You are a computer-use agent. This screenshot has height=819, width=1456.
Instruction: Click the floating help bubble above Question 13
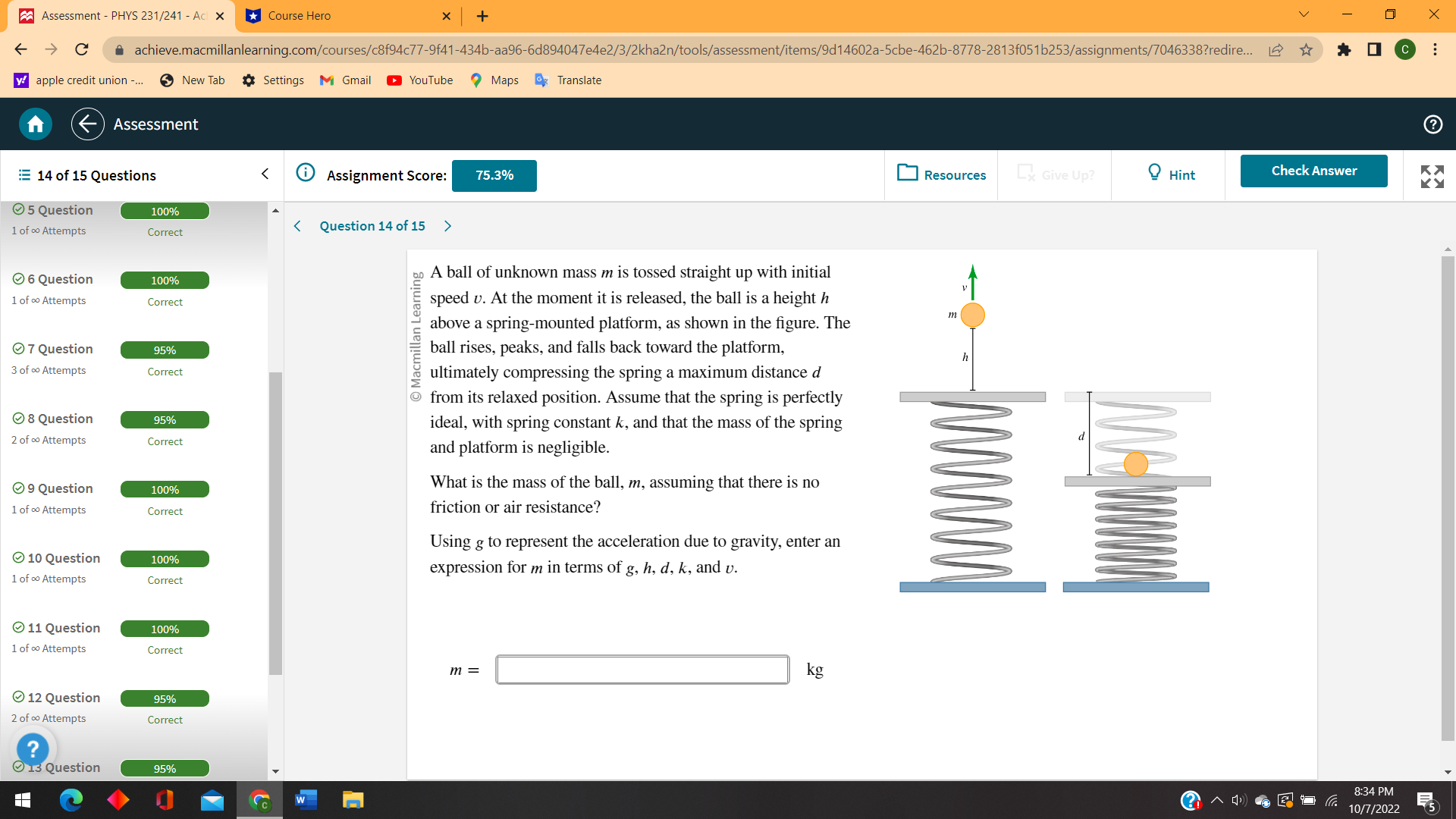click(33, 749)
